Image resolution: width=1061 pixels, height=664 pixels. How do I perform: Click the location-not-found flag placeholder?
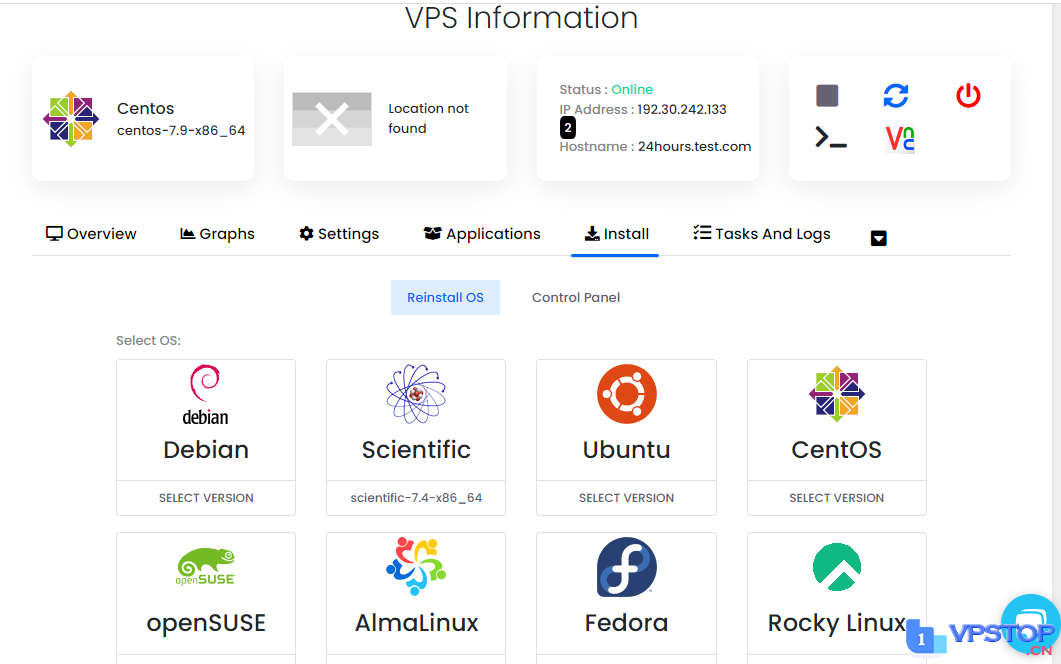[x=332, y=119]
